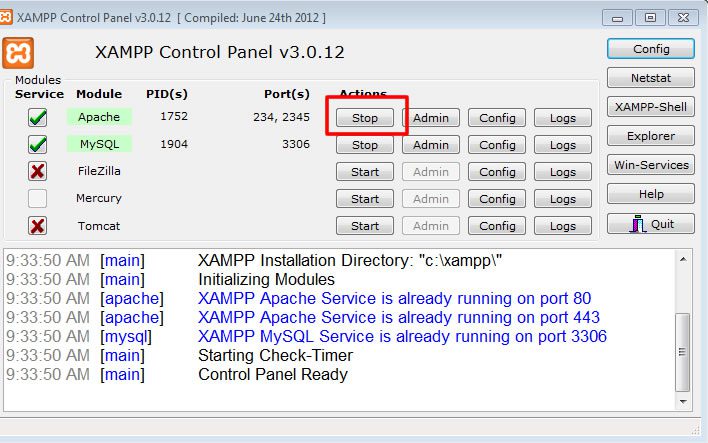Stop the MySQL module
Viewport: 708px width, 443px height.
point(365,145)
